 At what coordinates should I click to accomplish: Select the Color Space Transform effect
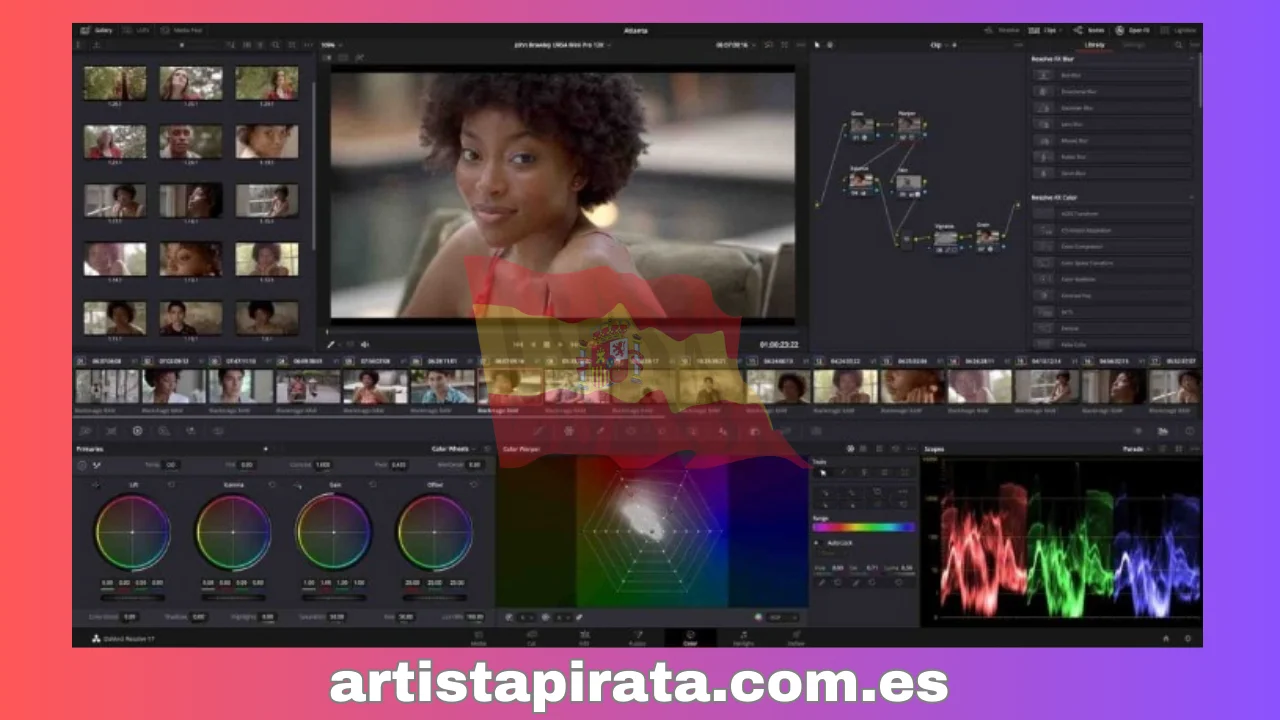(x=1112, y=263)
